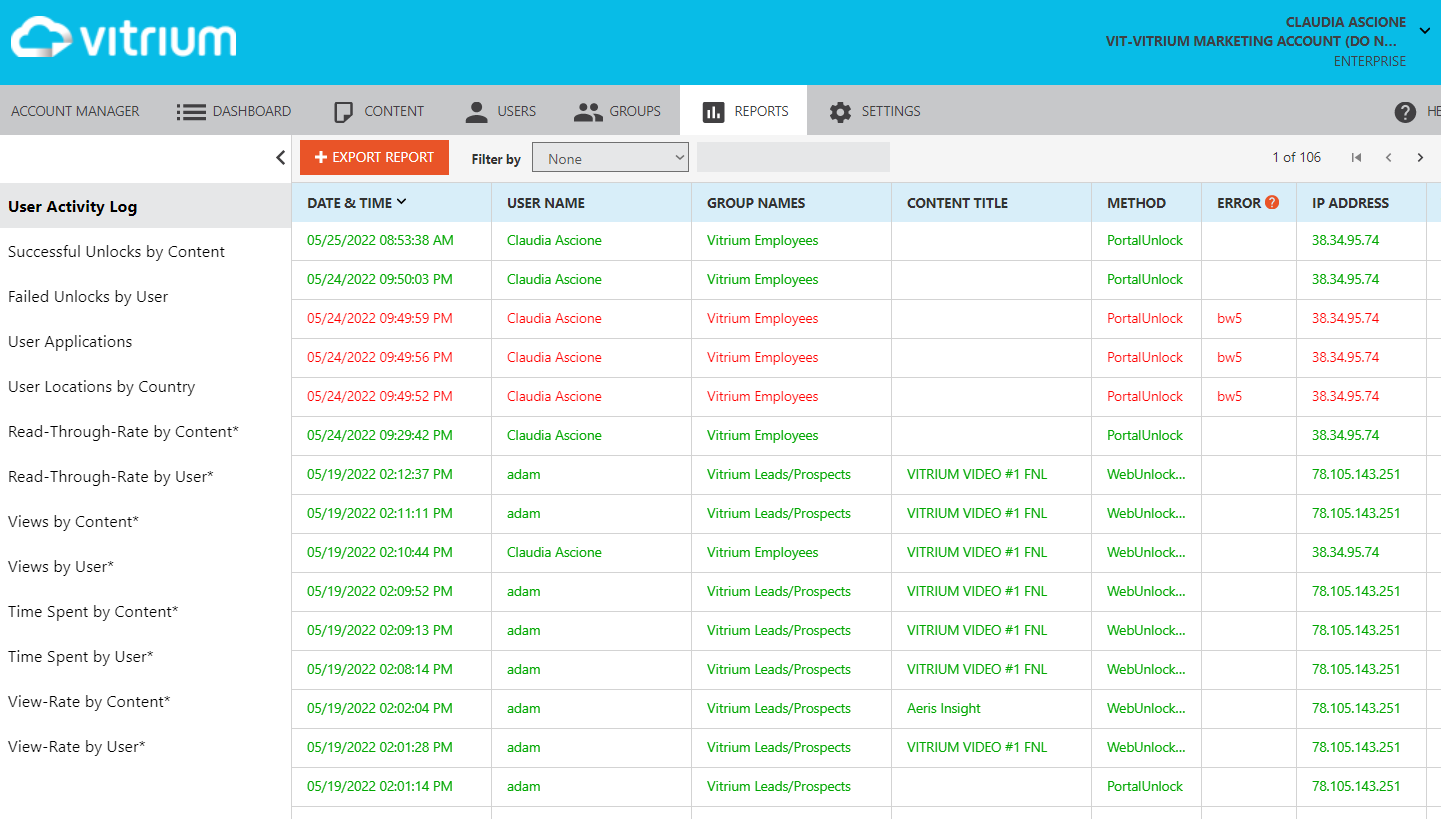Sort by Date & Time column
Screen dimensions: 1441x819
(357, 203)
